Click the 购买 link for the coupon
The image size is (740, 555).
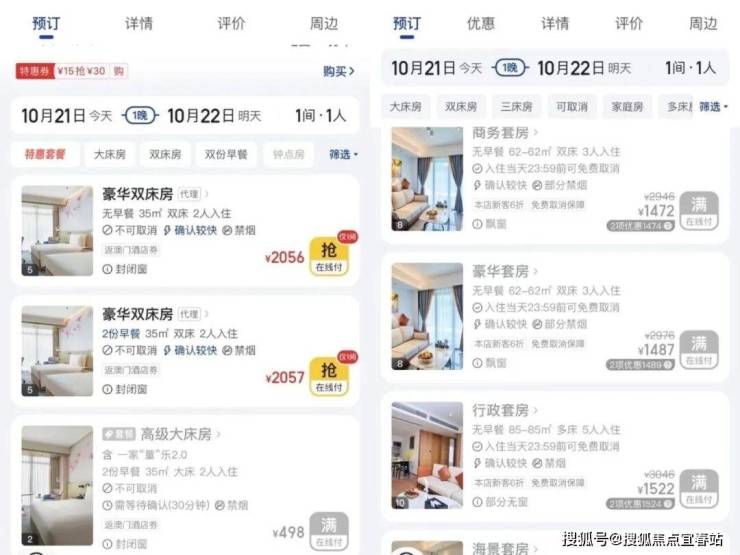click(338, 71)
